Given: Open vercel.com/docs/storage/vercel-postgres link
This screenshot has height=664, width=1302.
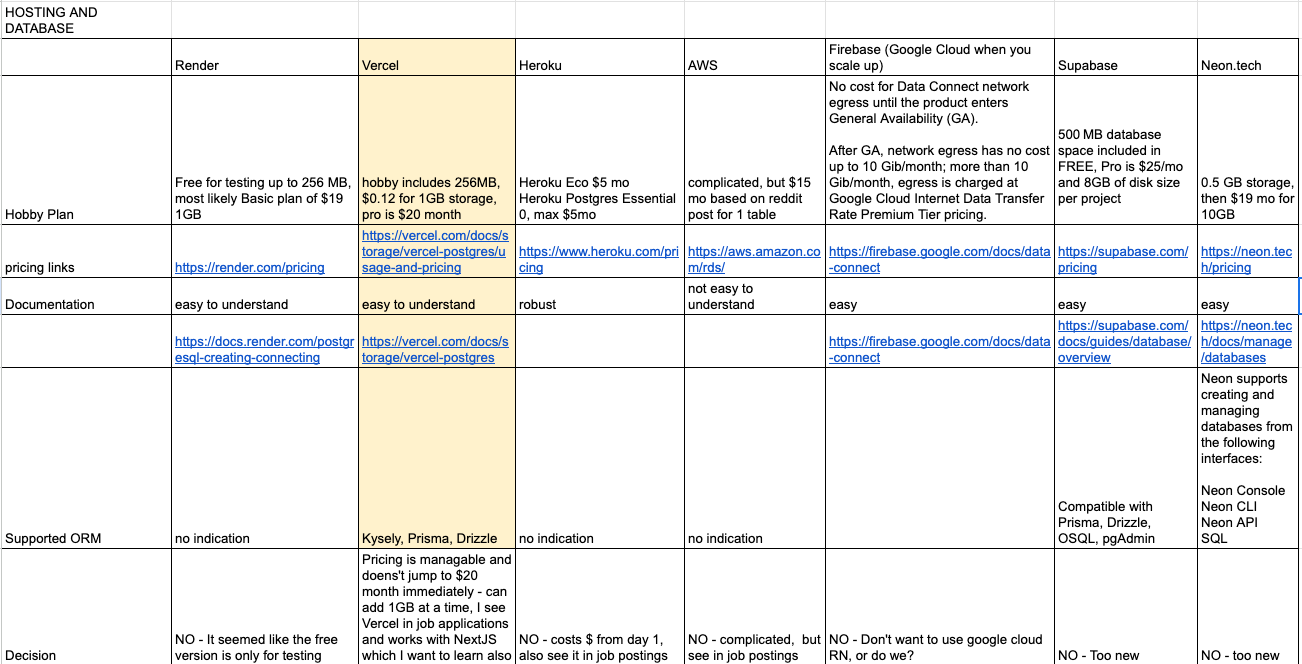Looking at the screenshot, I should pyautogui.click(x=436, y=349).
